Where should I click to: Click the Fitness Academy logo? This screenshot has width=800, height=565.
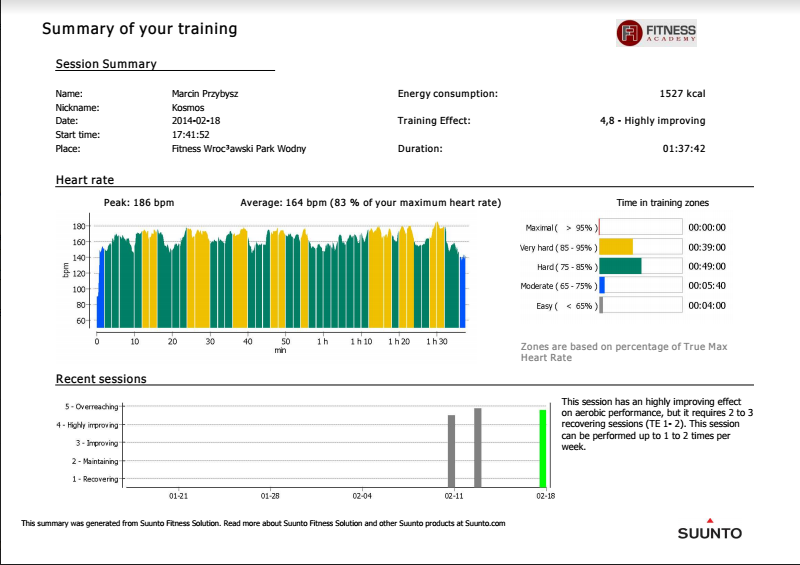point(656,33)
